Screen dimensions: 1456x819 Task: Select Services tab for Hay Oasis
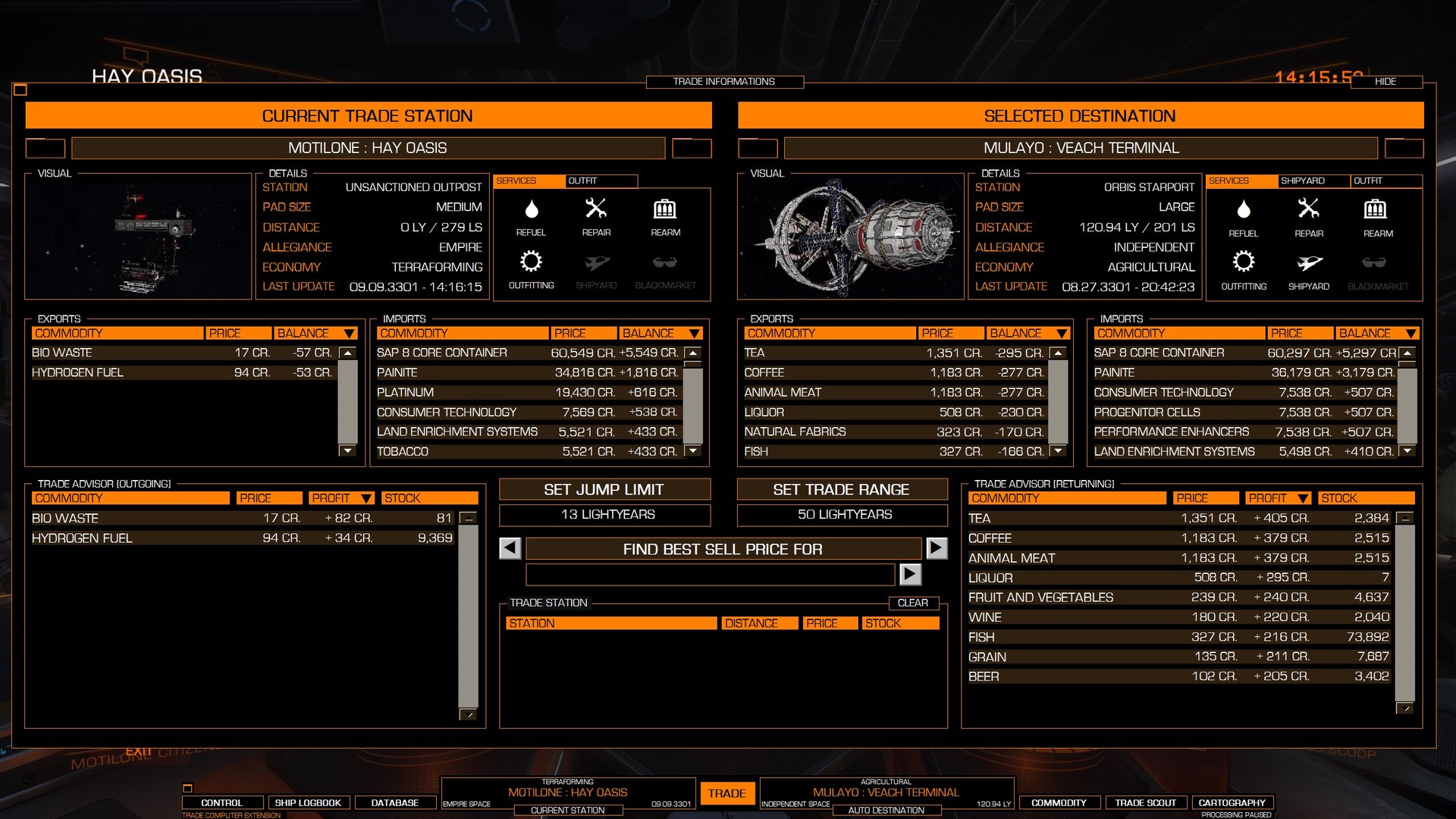[x=529, y=181]
